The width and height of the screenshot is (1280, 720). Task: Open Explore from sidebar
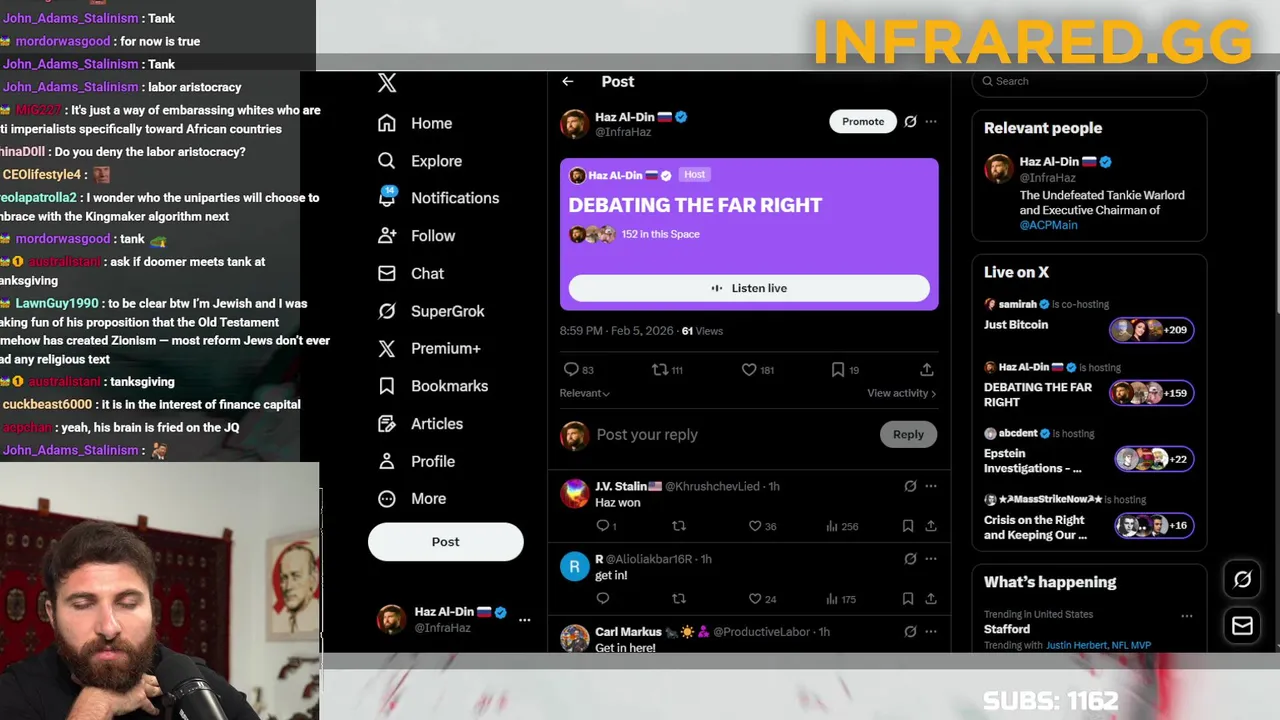pyautogui.click(x=420, y=161)
